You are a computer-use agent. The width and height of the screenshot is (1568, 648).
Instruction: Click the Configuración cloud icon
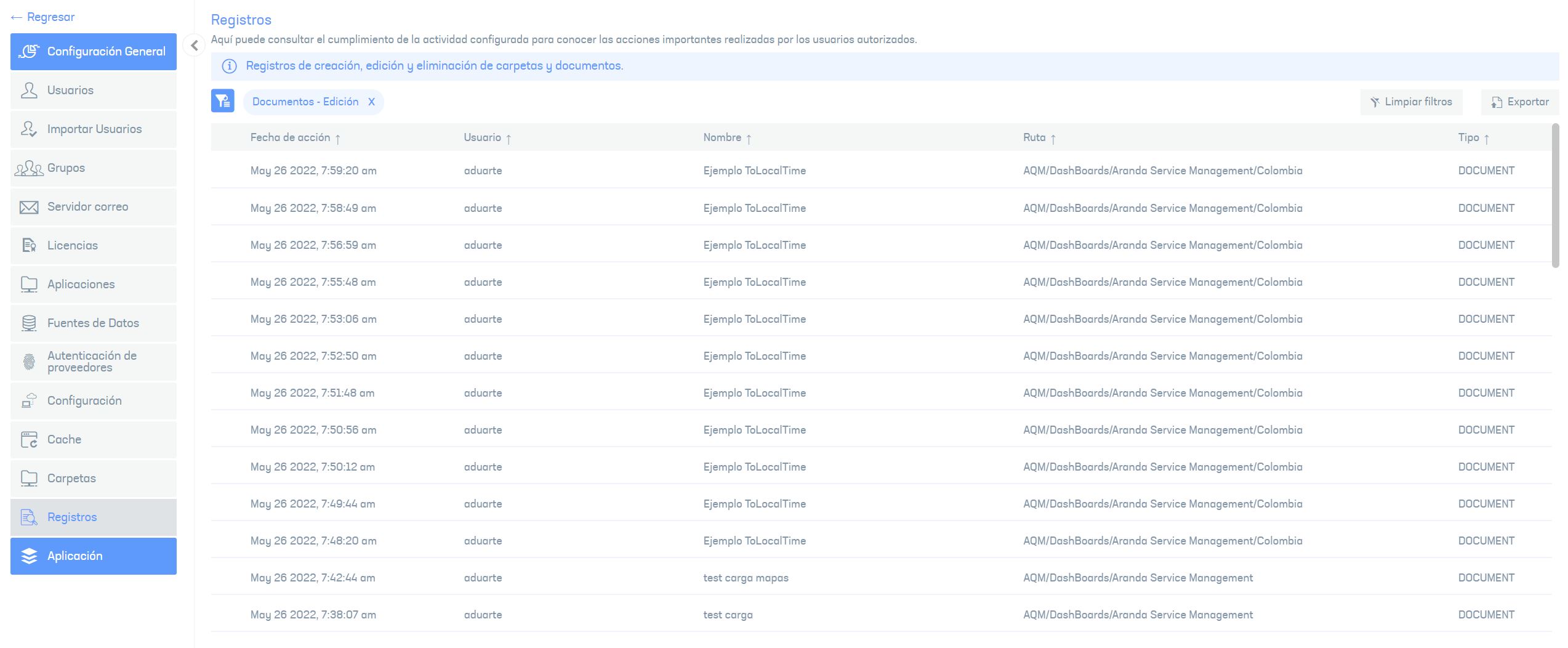pyautogui.click(x=29, y=401)
